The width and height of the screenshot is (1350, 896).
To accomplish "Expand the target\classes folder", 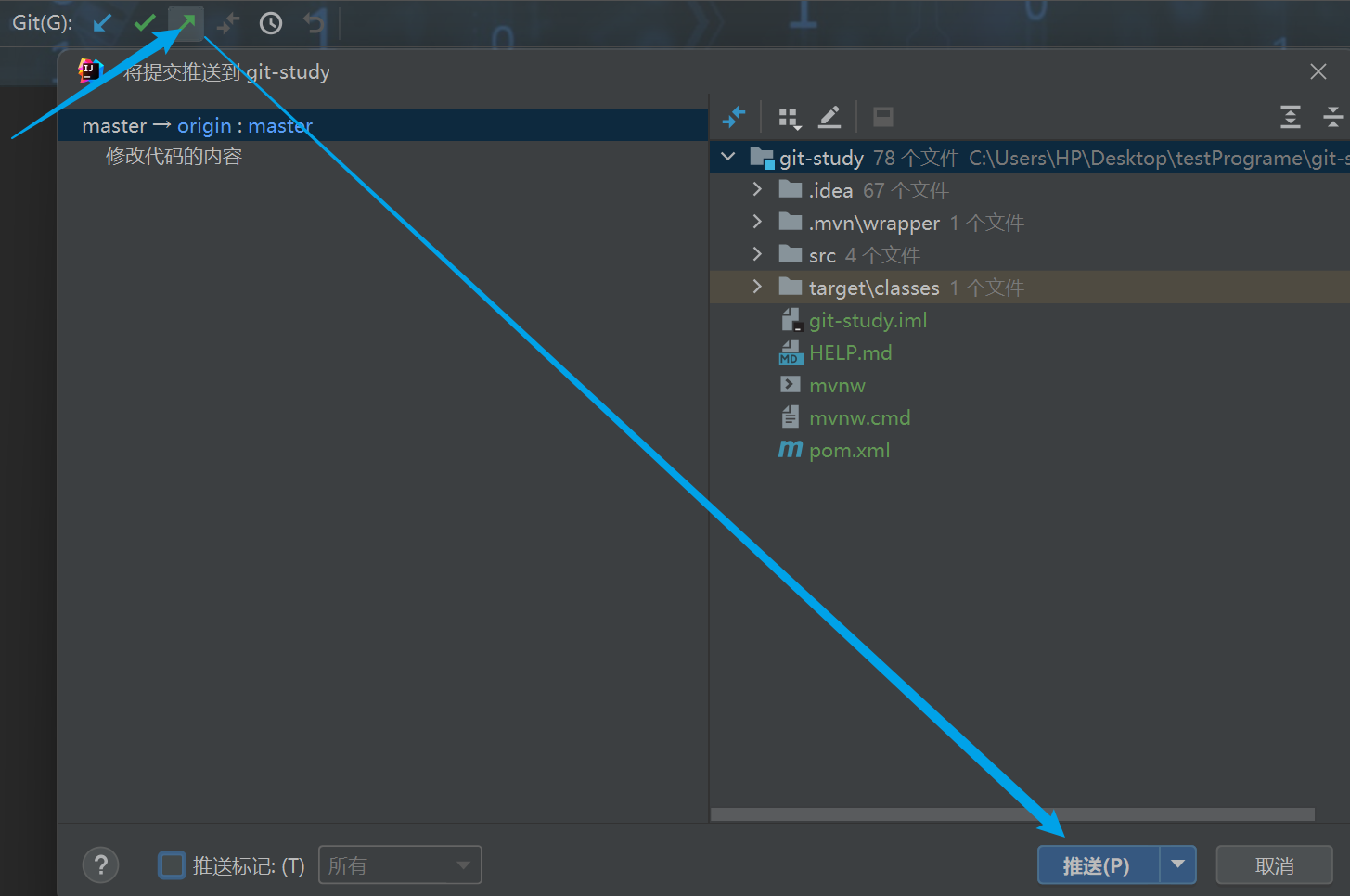I will [x=757, y=287].
